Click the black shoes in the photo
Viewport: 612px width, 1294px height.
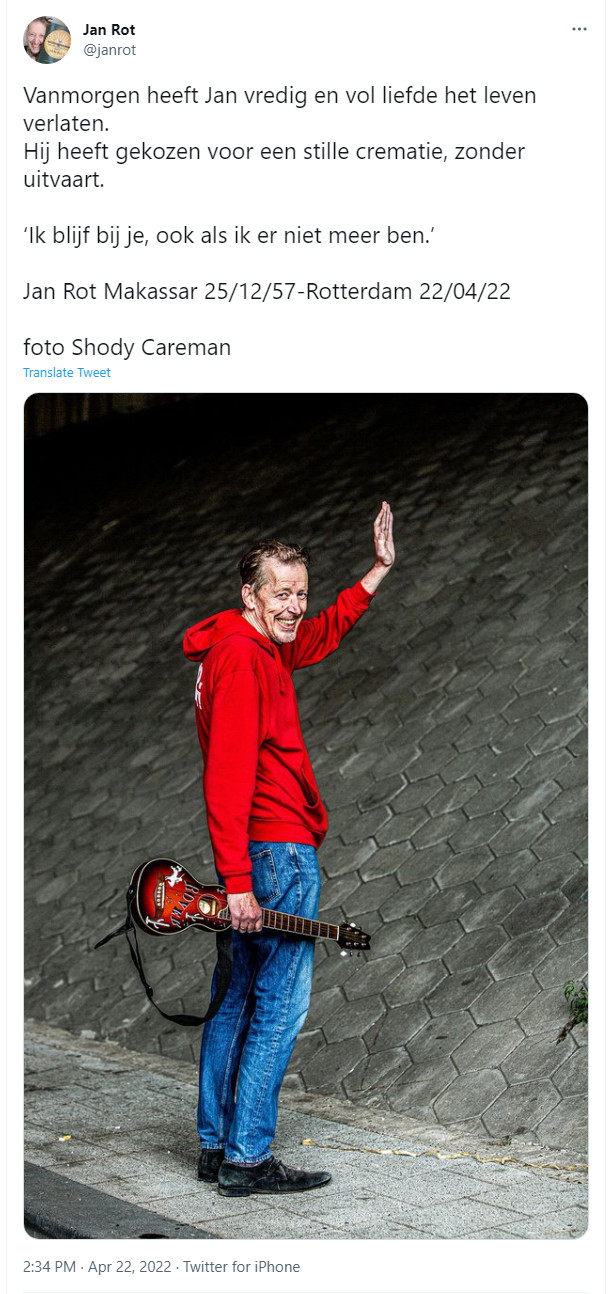point(261,1172)
